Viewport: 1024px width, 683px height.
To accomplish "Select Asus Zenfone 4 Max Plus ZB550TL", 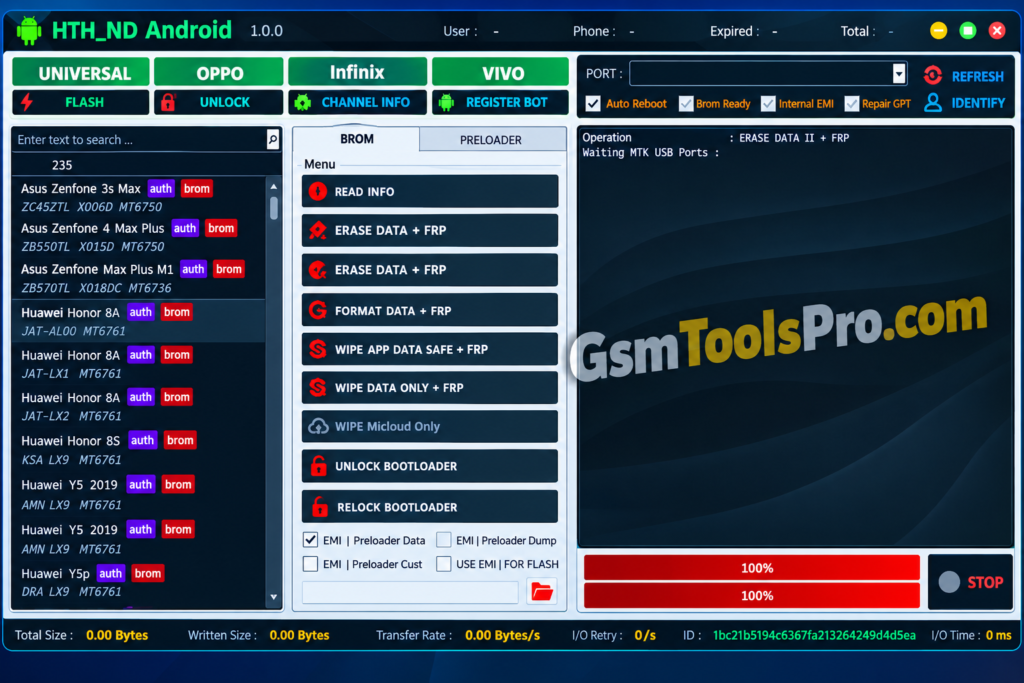I will point(138,237).
